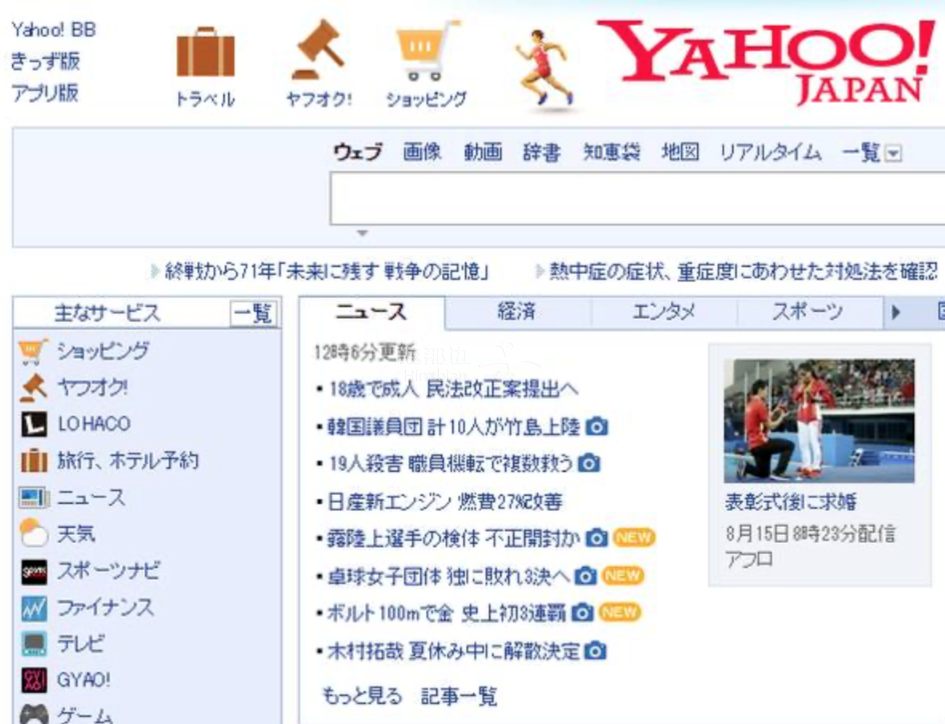Click 一覧 button beside 主なサービス

(253, 313)
